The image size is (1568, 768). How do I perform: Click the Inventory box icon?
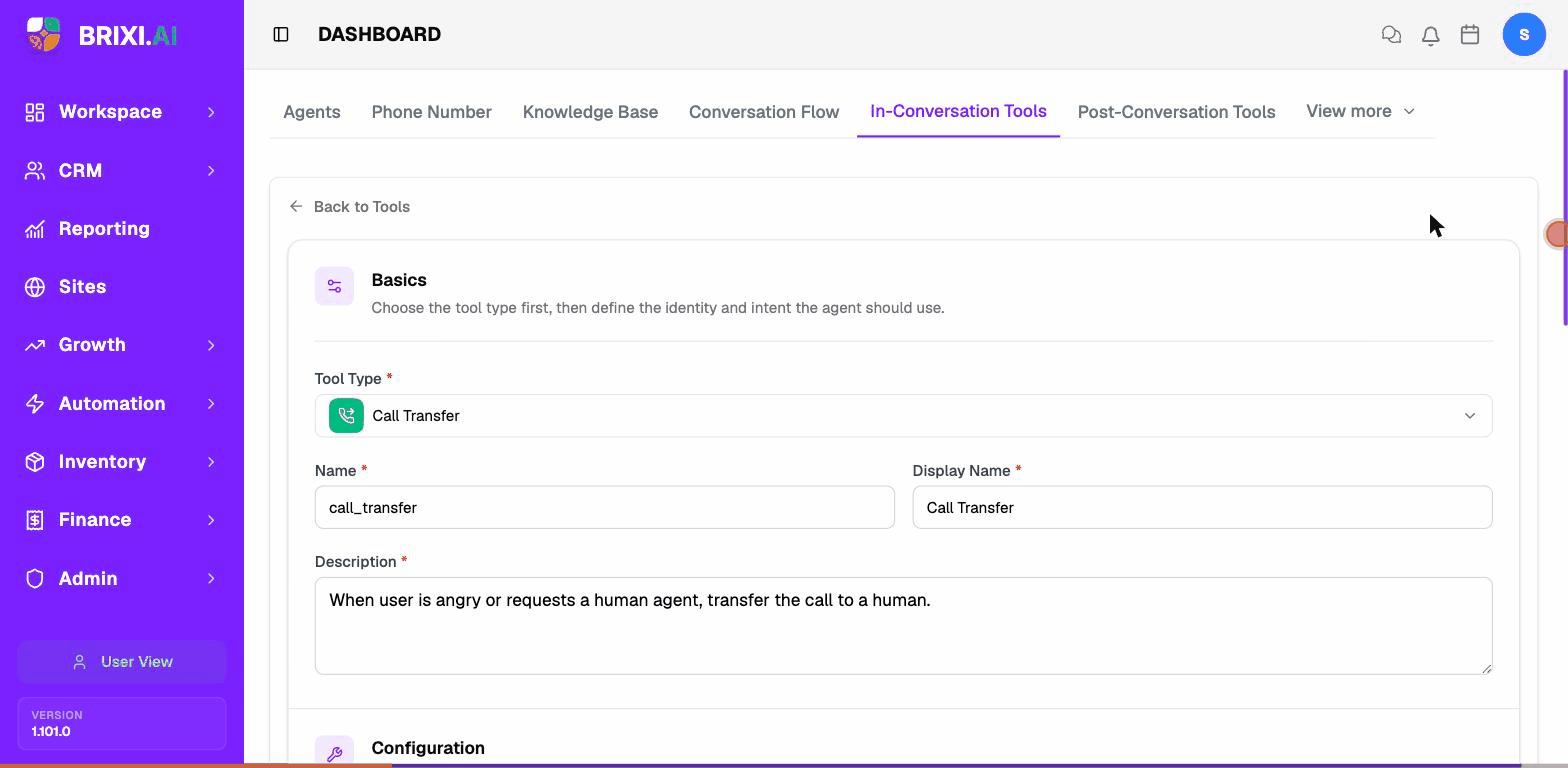35,462
